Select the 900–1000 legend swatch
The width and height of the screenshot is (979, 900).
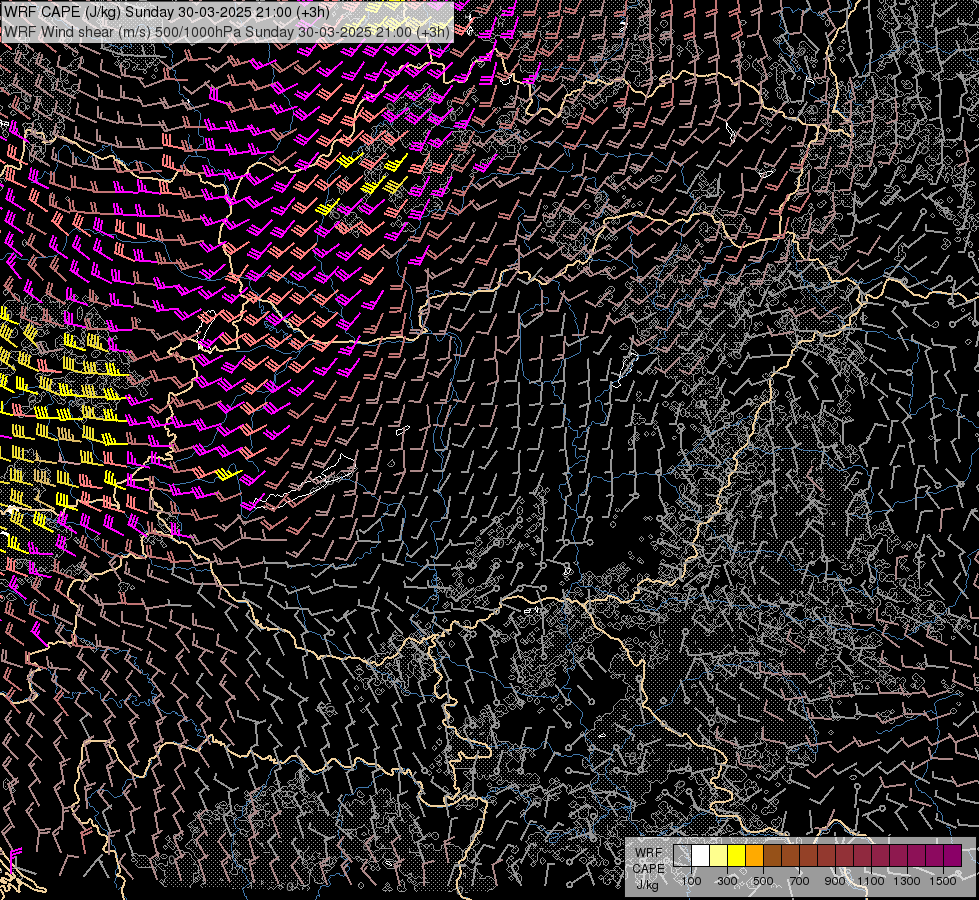[845, 856]
